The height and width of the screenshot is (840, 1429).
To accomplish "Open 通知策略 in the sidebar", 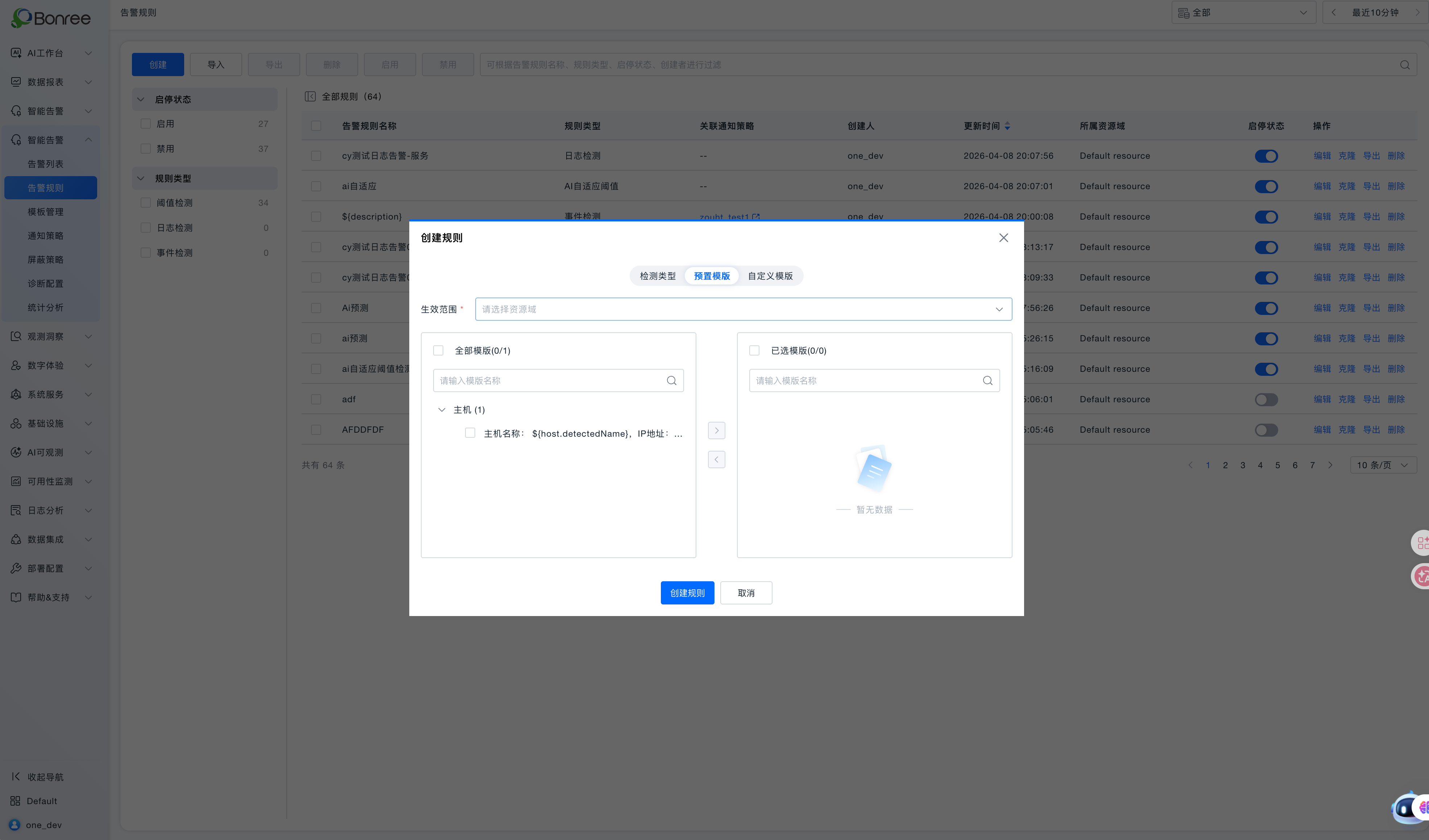I will 46,235.
